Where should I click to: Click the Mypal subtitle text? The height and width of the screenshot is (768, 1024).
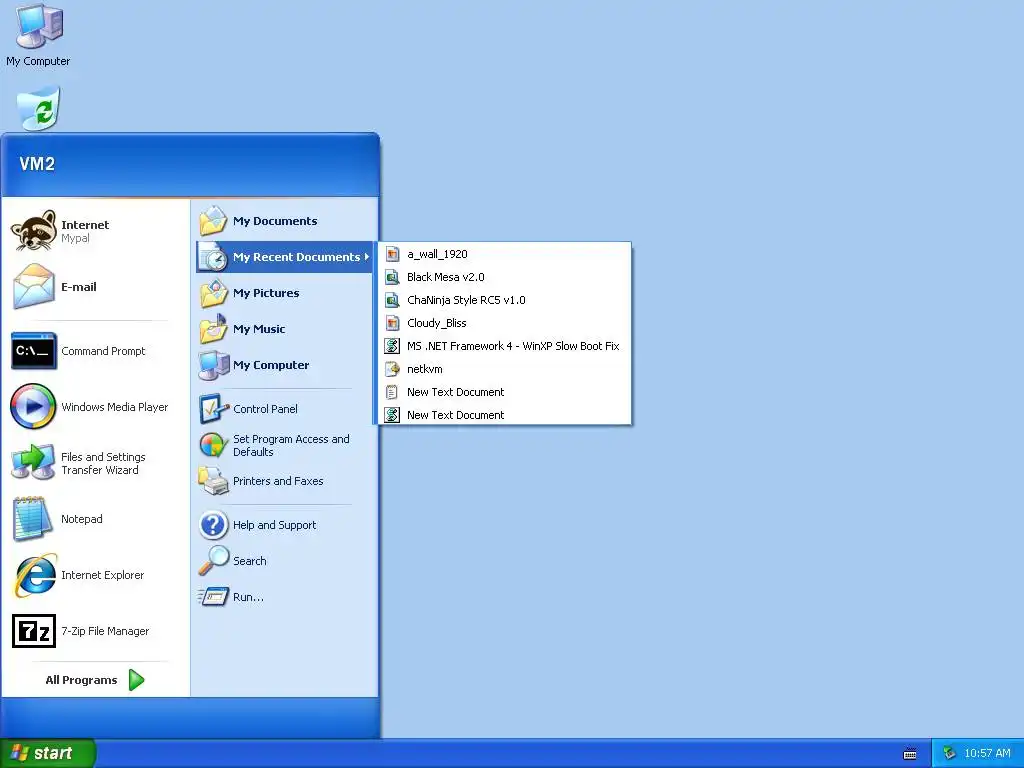point(75,238)
